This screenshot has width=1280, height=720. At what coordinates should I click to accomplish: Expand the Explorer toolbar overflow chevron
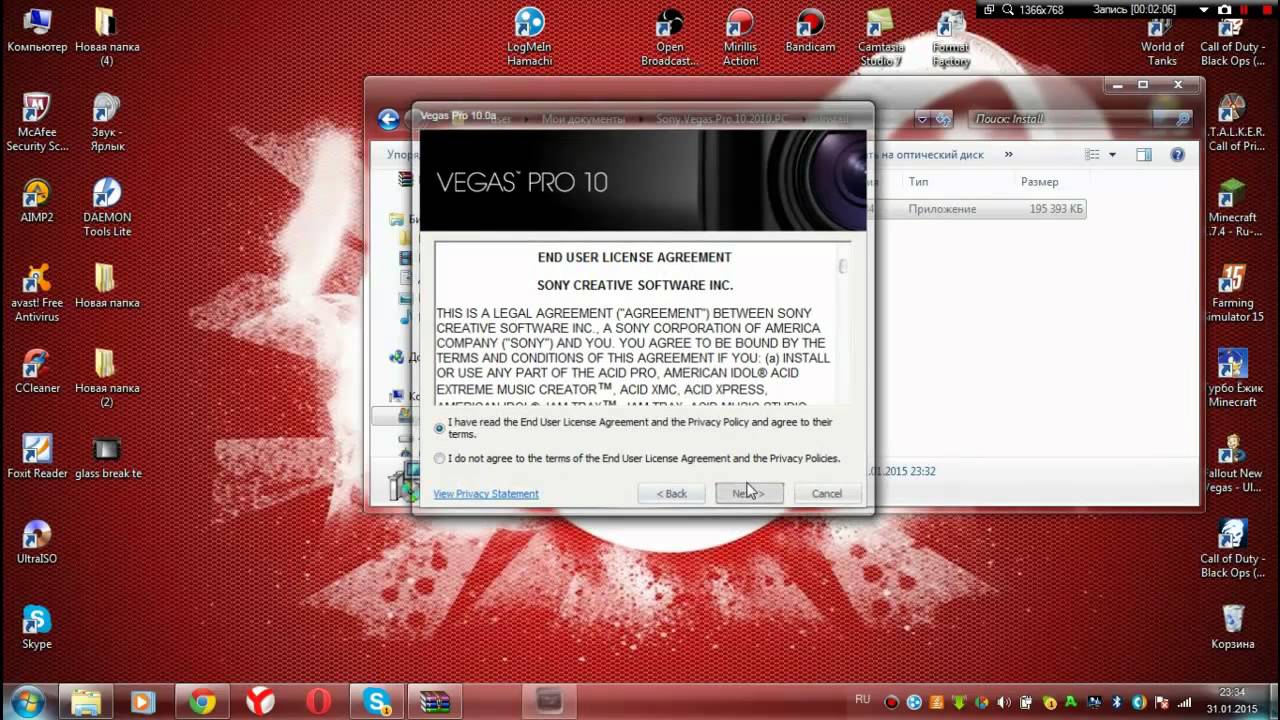pos(1008,154)
